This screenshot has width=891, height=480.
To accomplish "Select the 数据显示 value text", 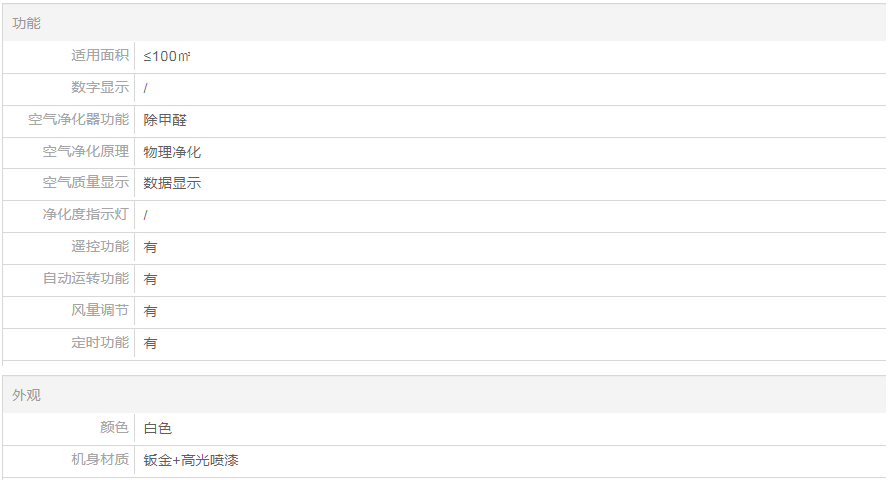I will click(x=172, y=183).
